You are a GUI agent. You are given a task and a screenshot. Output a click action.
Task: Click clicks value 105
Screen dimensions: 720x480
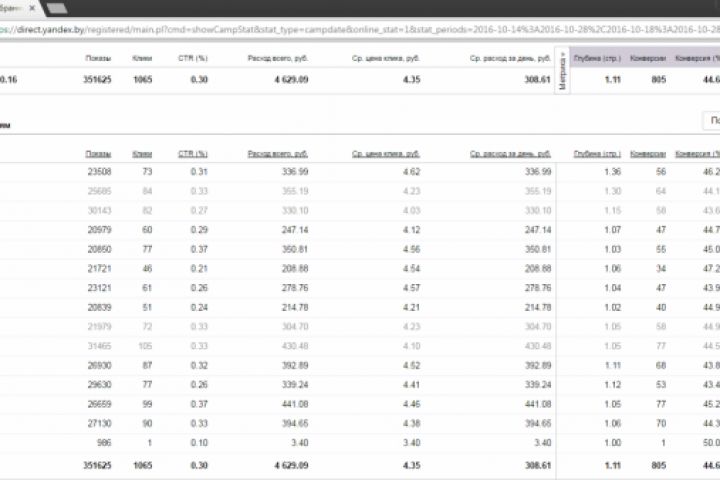click(145, 346)
